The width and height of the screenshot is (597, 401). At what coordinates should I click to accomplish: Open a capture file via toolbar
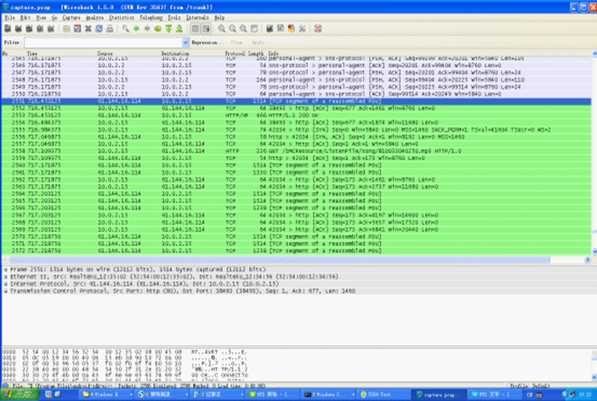click(x=66, y=29)
